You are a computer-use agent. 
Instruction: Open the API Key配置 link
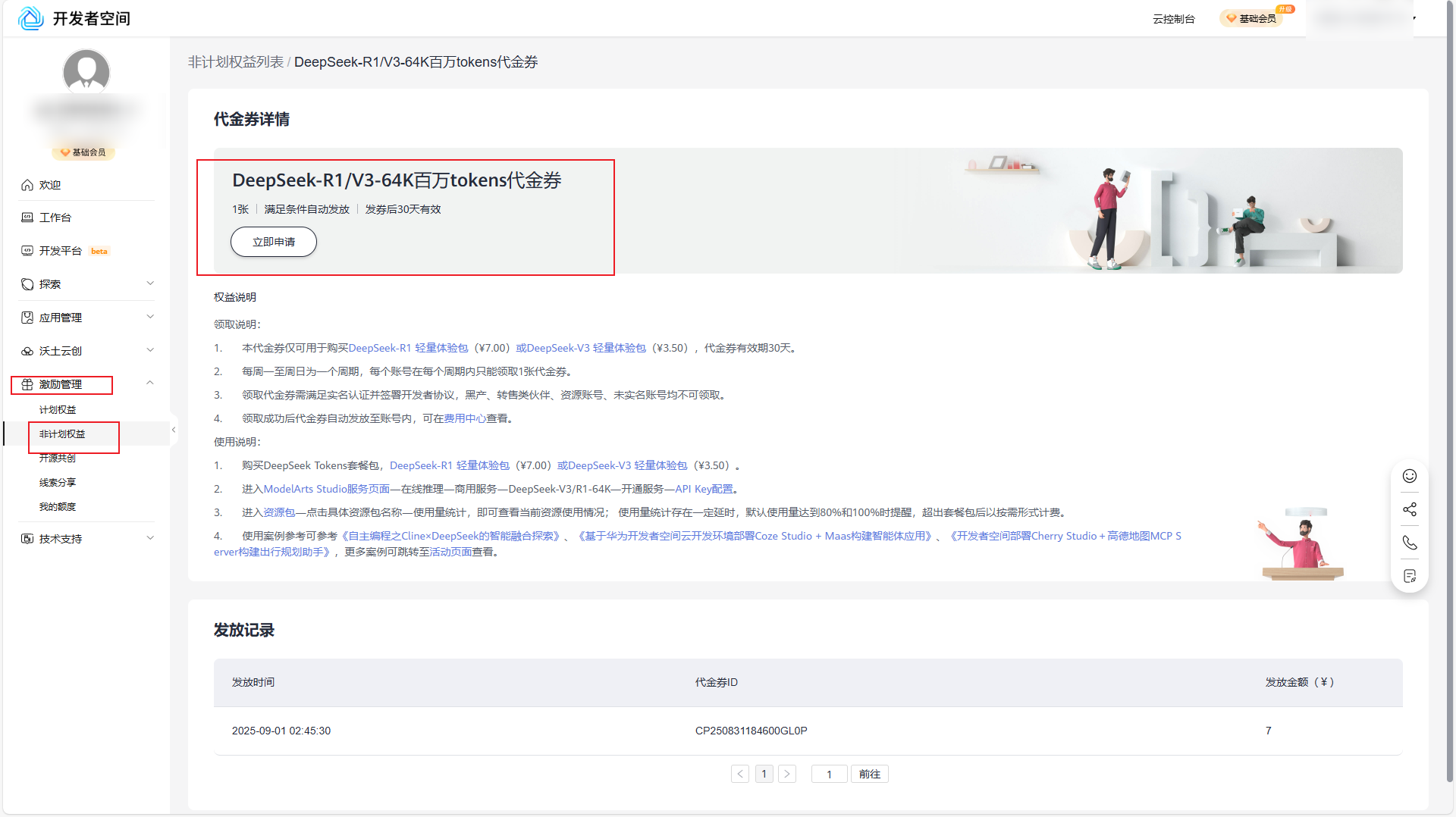pos(704,489)
